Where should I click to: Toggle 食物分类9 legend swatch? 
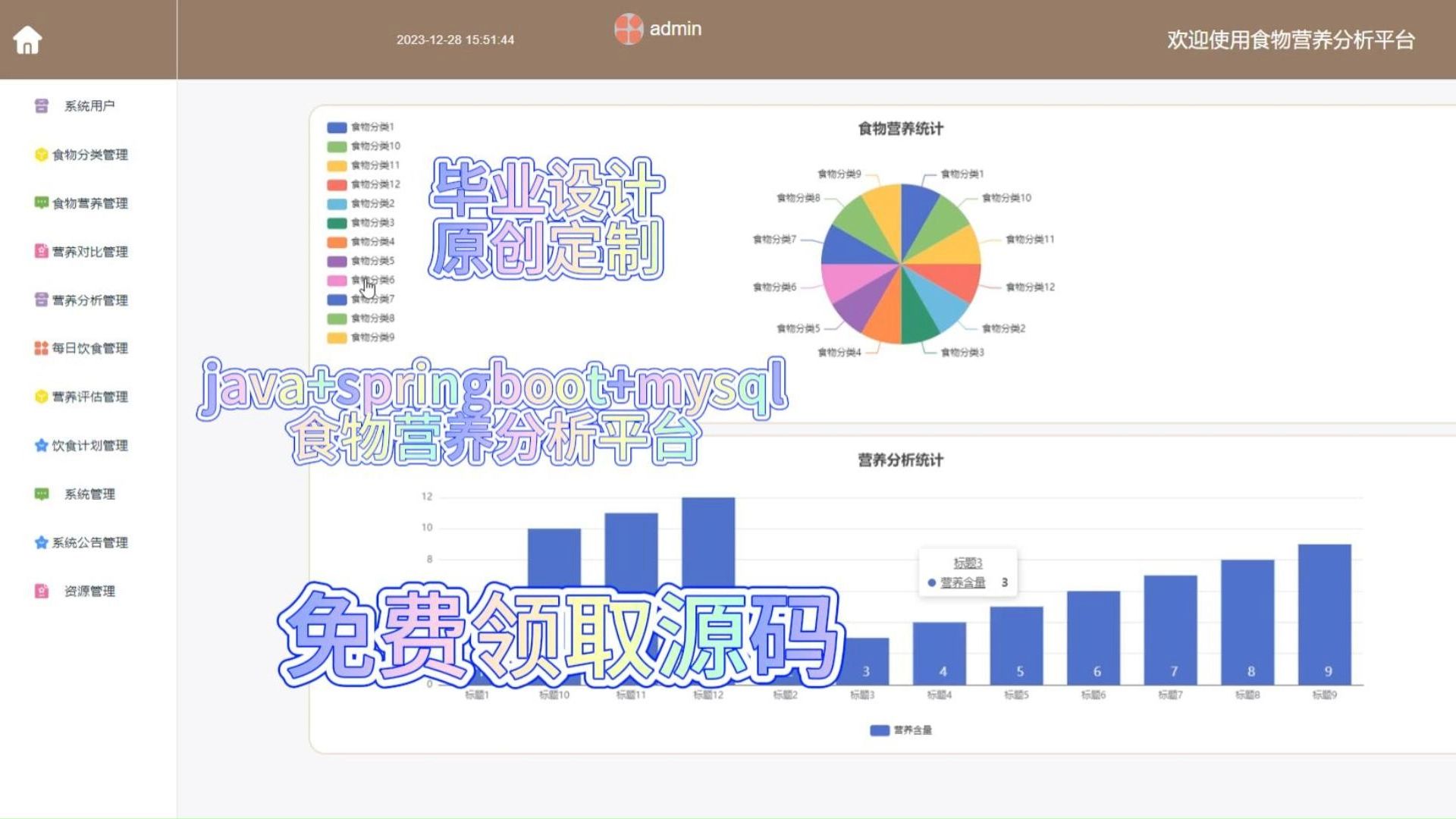pyautogui.click(x=337, y=337)
